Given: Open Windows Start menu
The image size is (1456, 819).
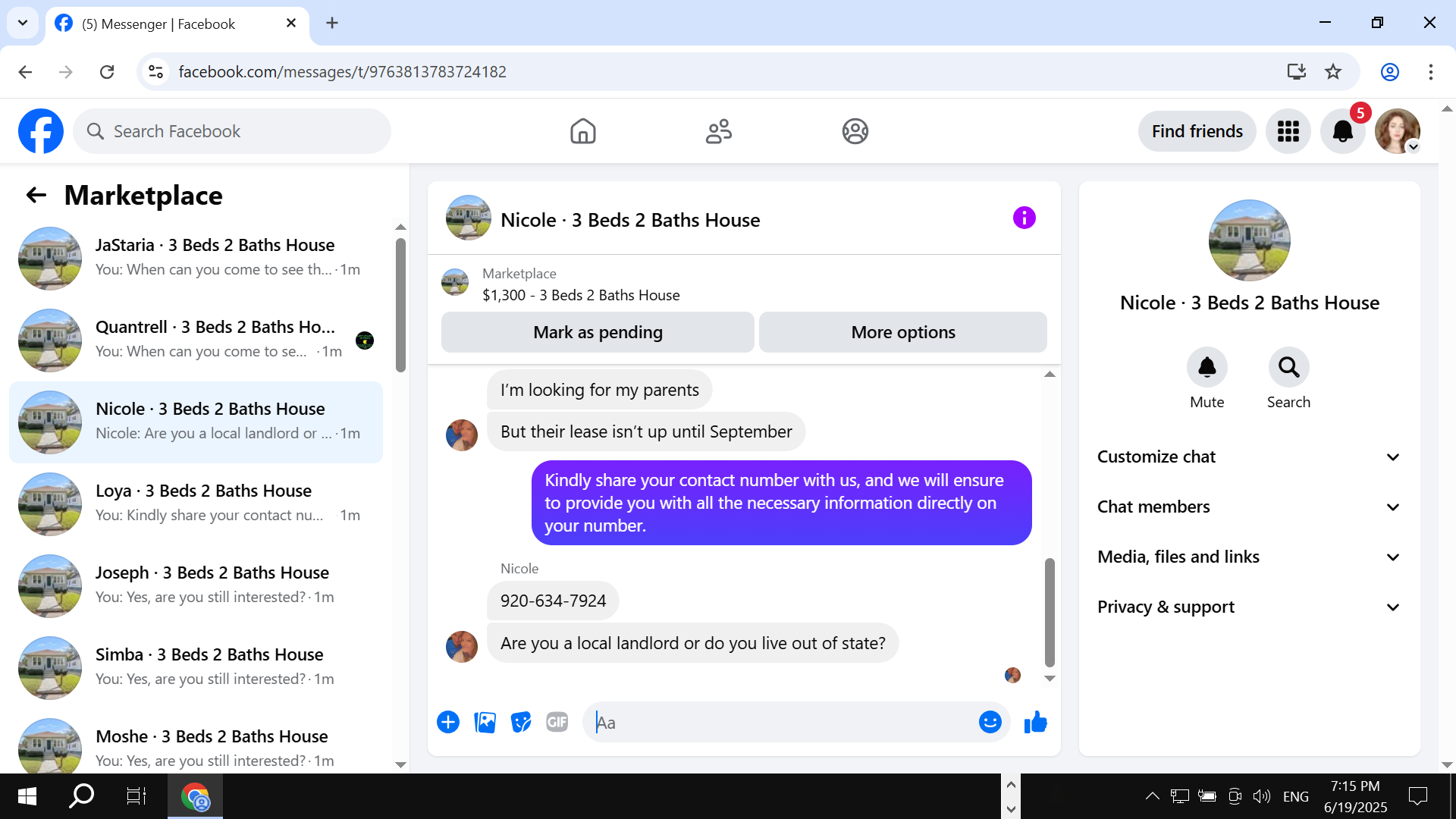Looking at the screenshot, I should pos(27,796).
